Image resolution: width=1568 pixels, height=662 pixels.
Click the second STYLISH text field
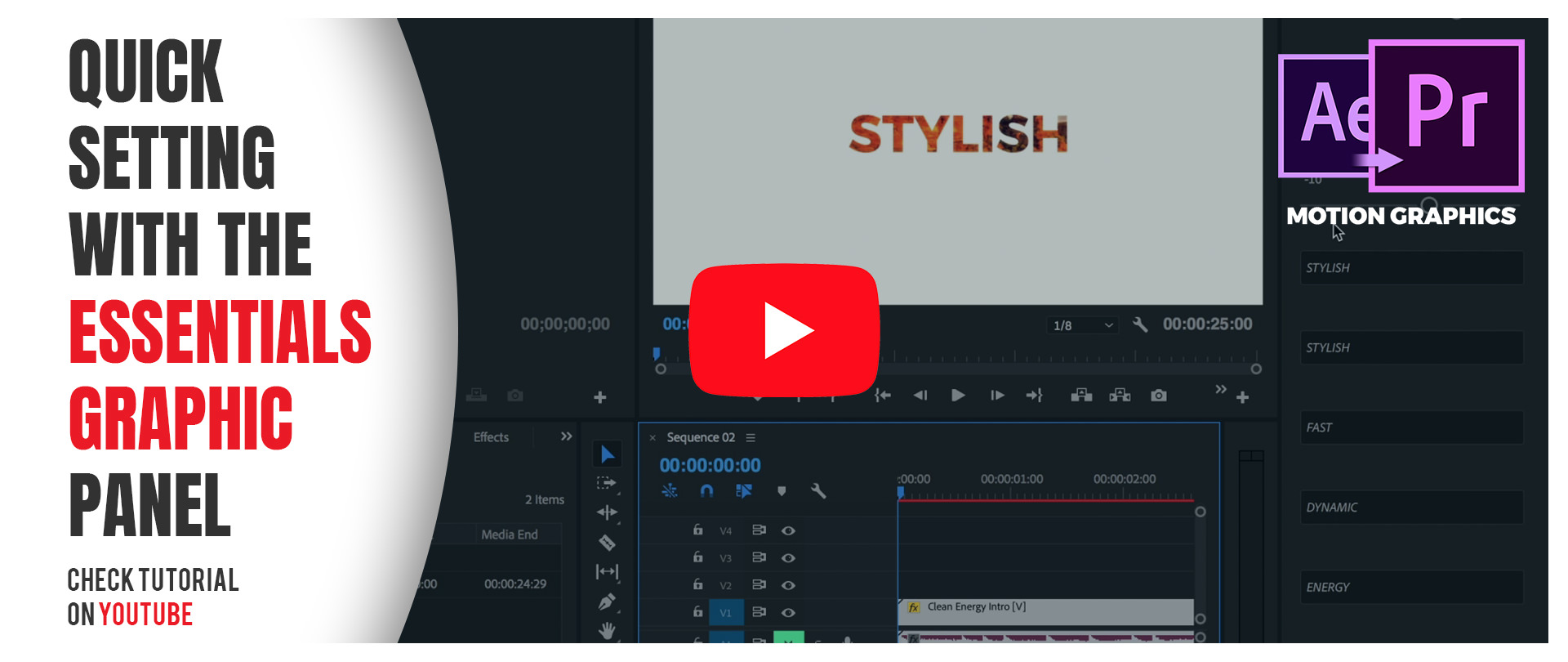1412,347
